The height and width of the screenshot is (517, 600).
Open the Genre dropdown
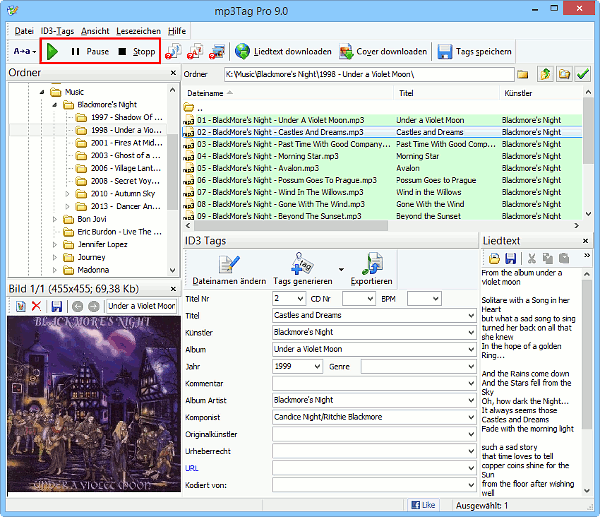(471, 367)
